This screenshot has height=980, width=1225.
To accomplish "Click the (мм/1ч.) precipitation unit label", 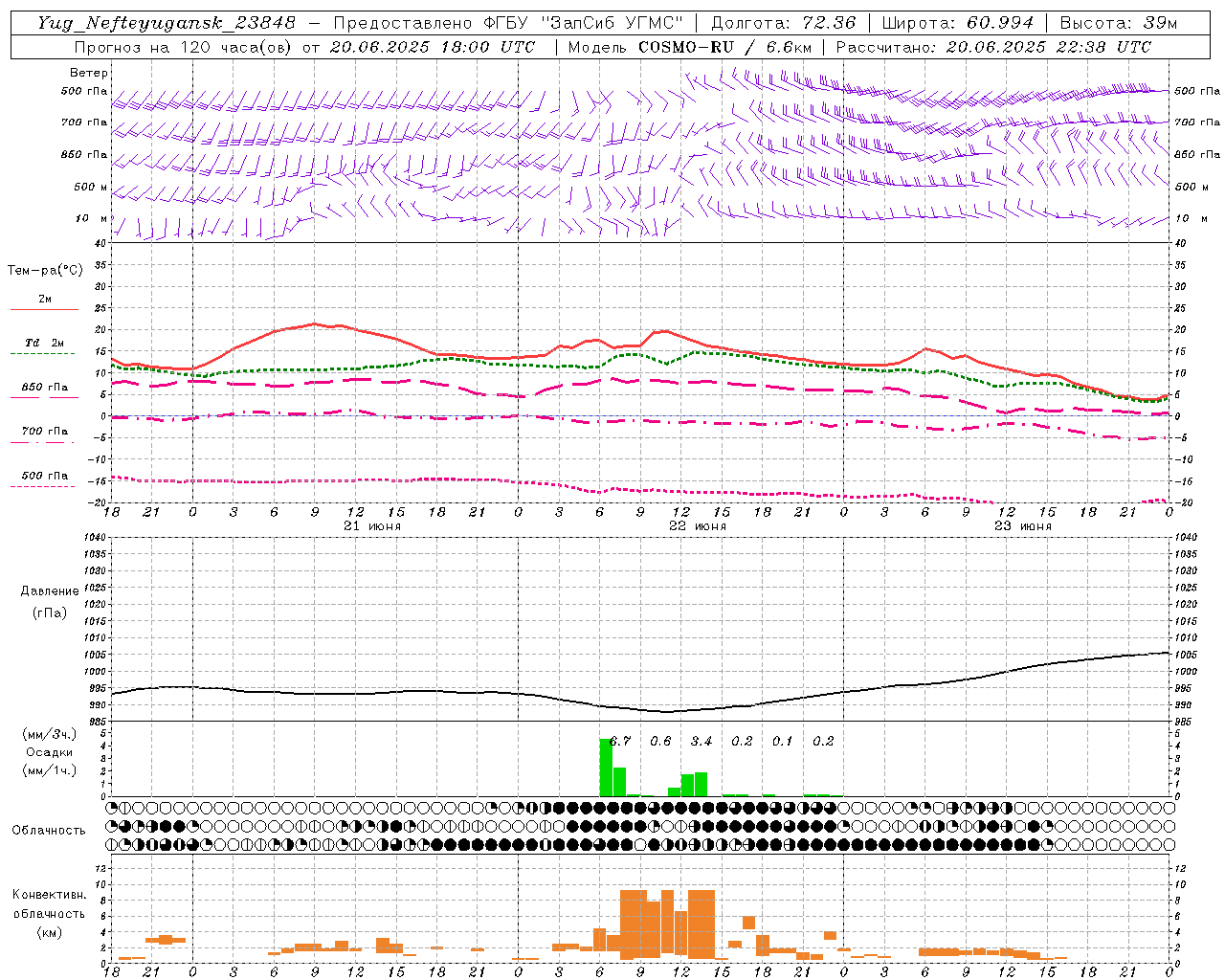I will (x=50, y=770).
